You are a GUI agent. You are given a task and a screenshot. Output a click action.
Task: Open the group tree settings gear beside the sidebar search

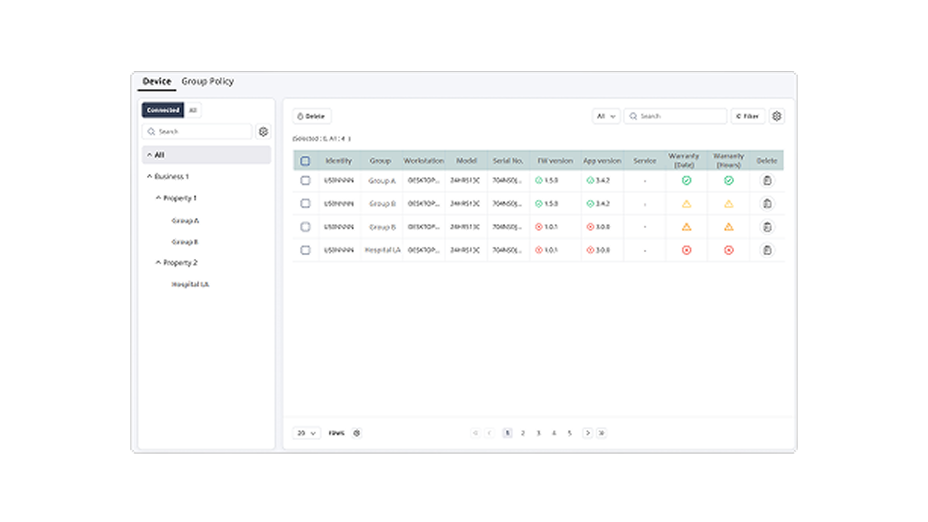(263, 131)
